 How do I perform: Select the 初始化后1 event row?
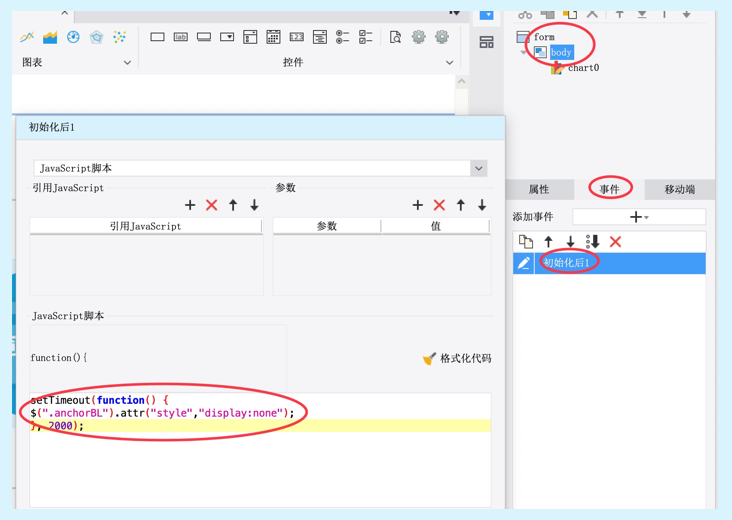point(609,263)
